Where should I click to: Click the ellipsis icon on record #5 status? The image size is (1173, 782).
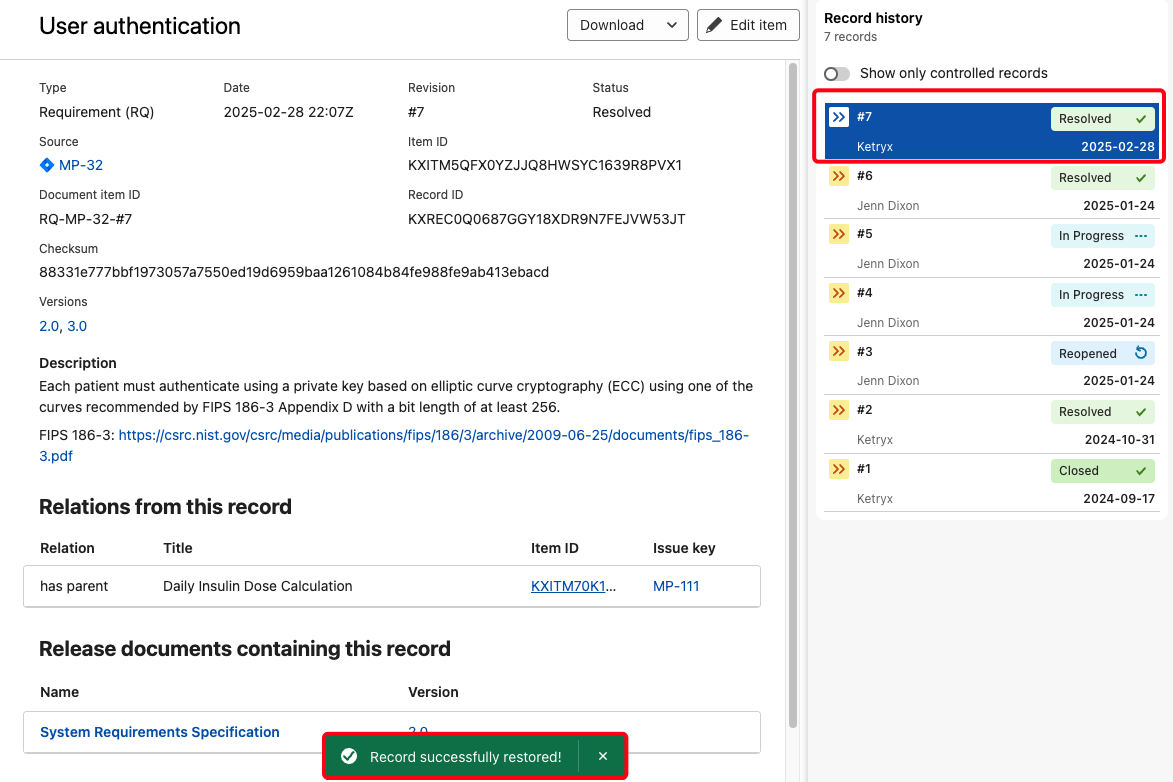[1141, 236]
